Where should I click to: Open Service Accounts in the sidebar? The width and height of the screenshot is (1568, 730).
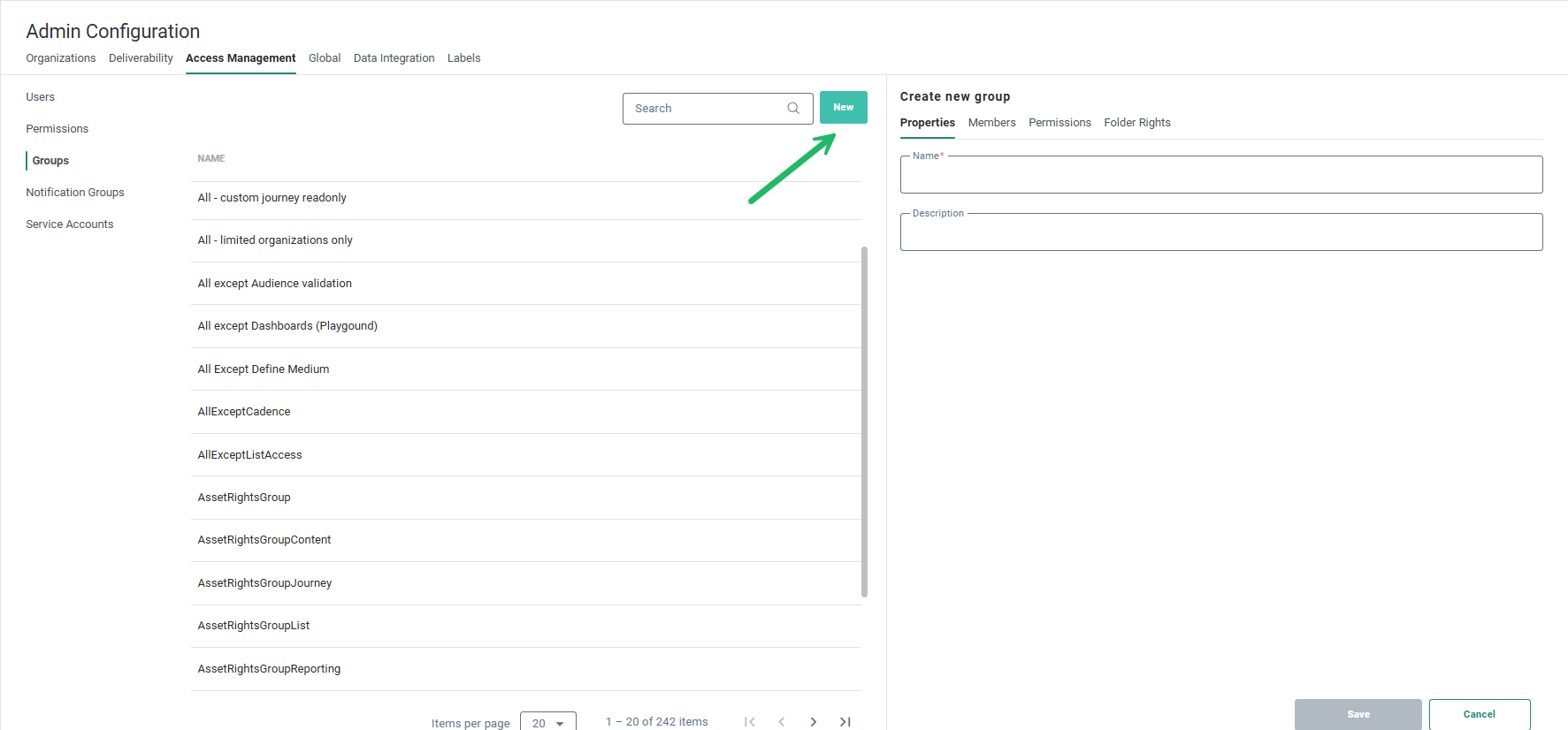click(x=70, y=224)
